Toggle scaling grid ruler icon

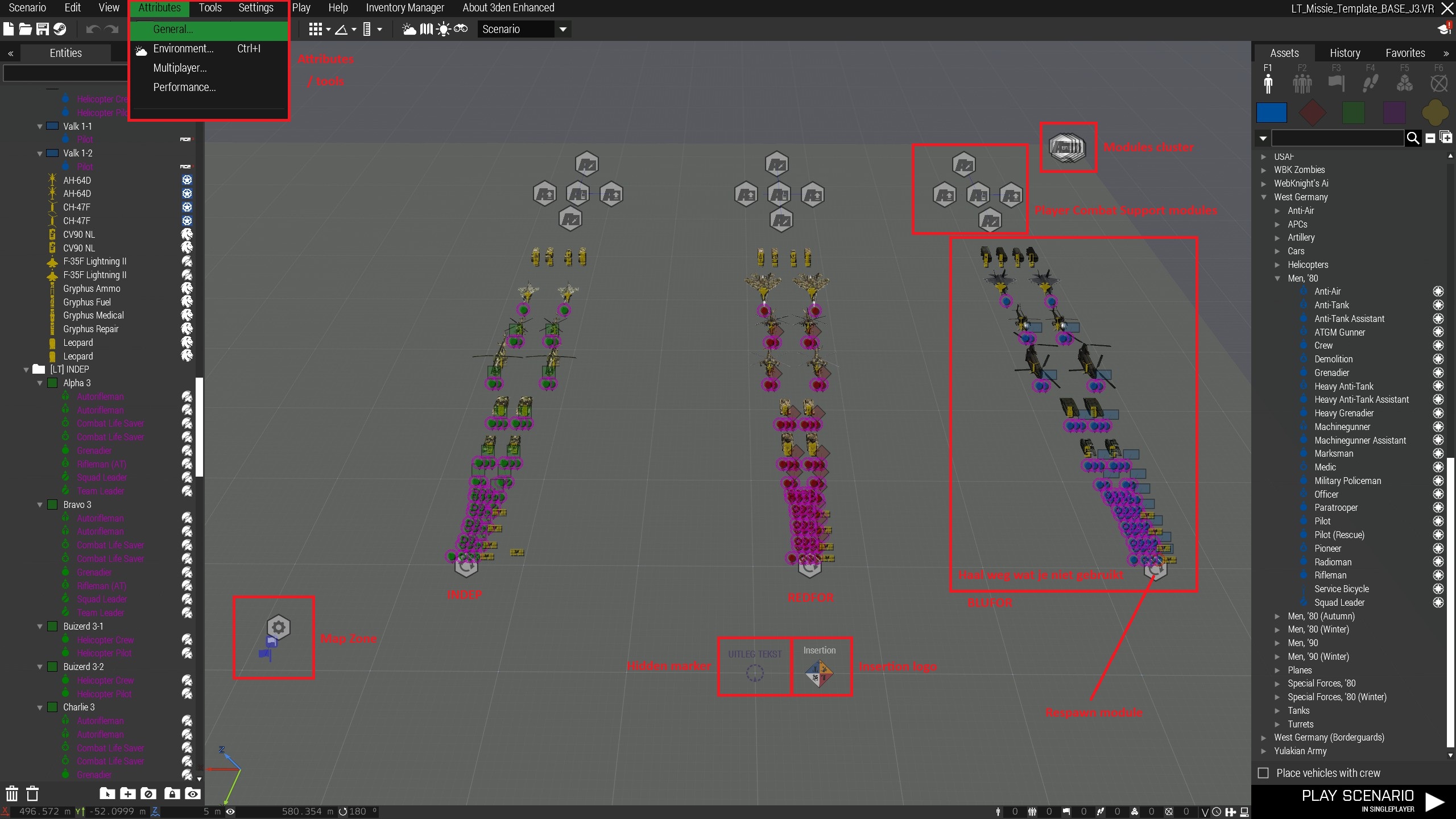tap(367, 29)
